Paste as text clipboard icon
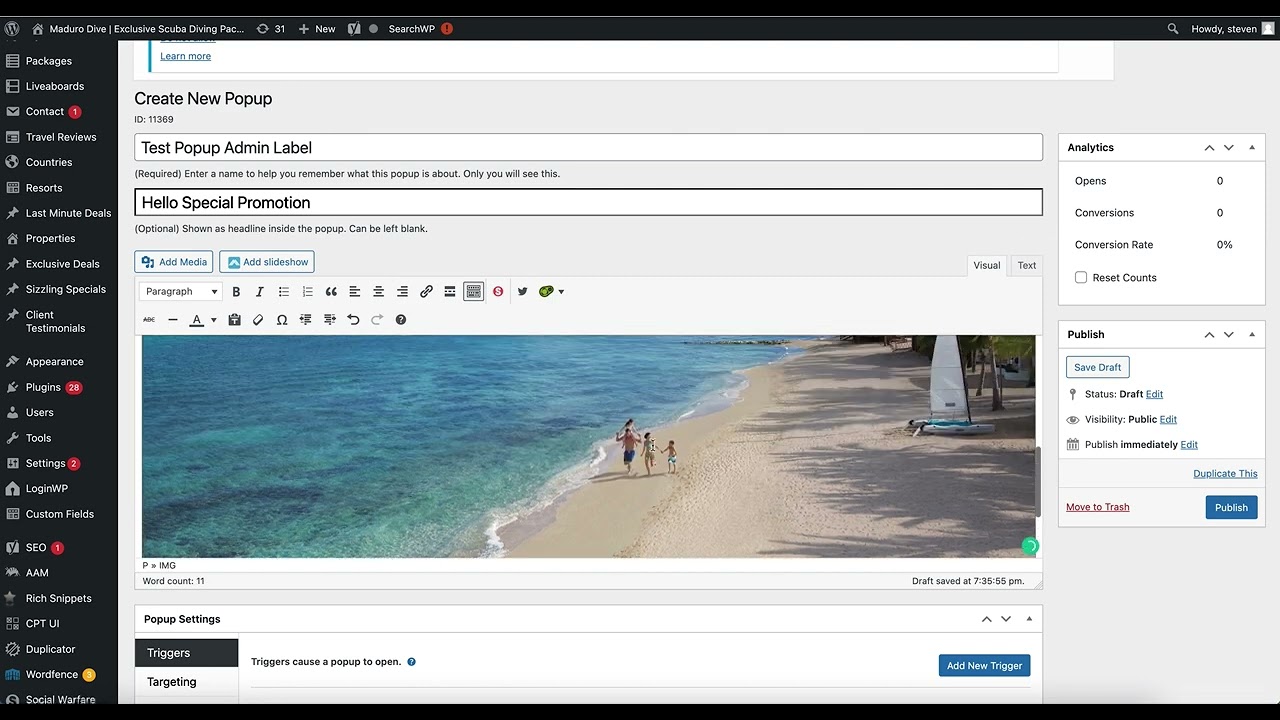 click(x=234, y=320)
